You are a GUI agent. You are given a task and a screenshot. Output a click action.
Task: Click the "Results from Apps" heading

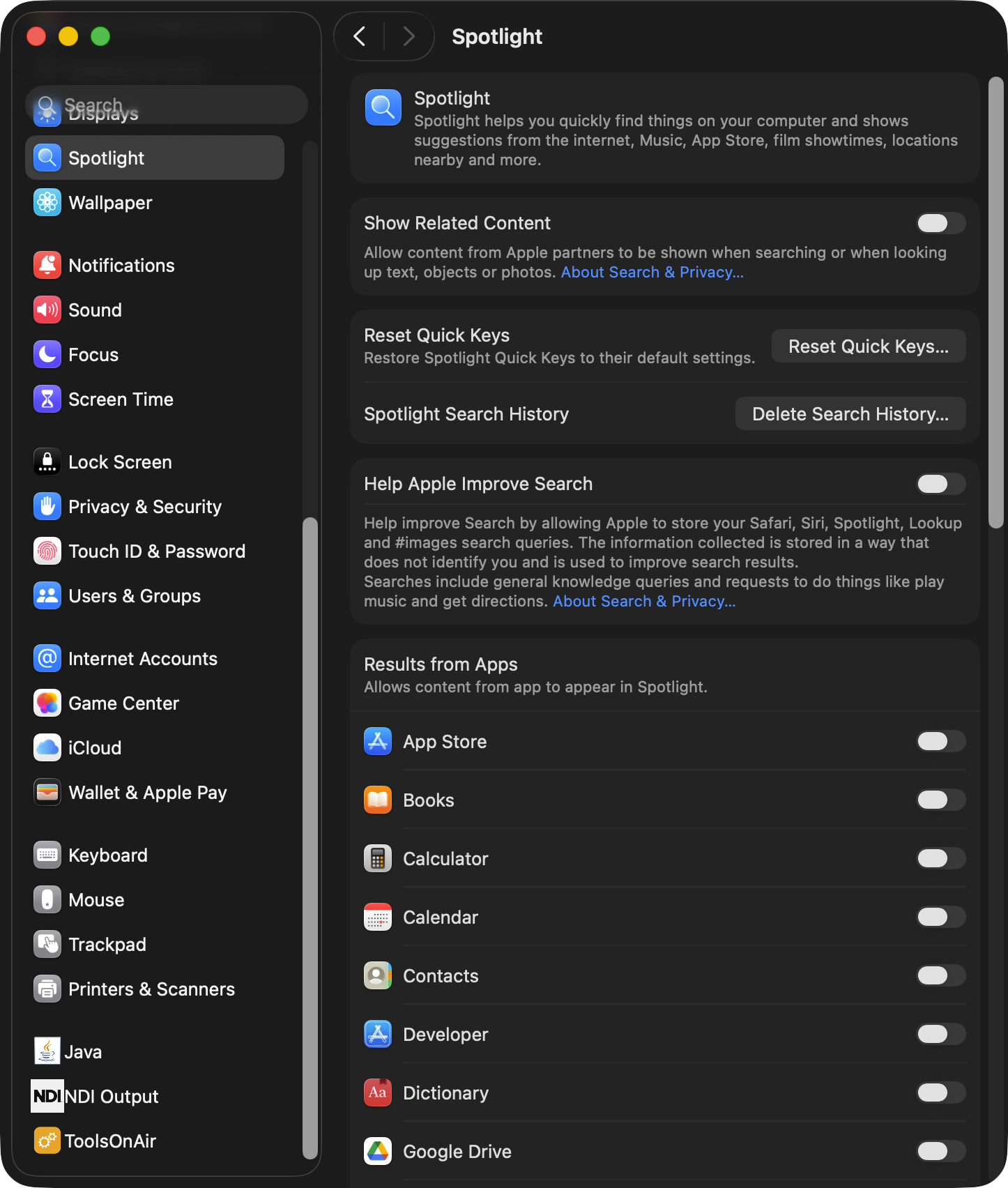click(441, 664)
